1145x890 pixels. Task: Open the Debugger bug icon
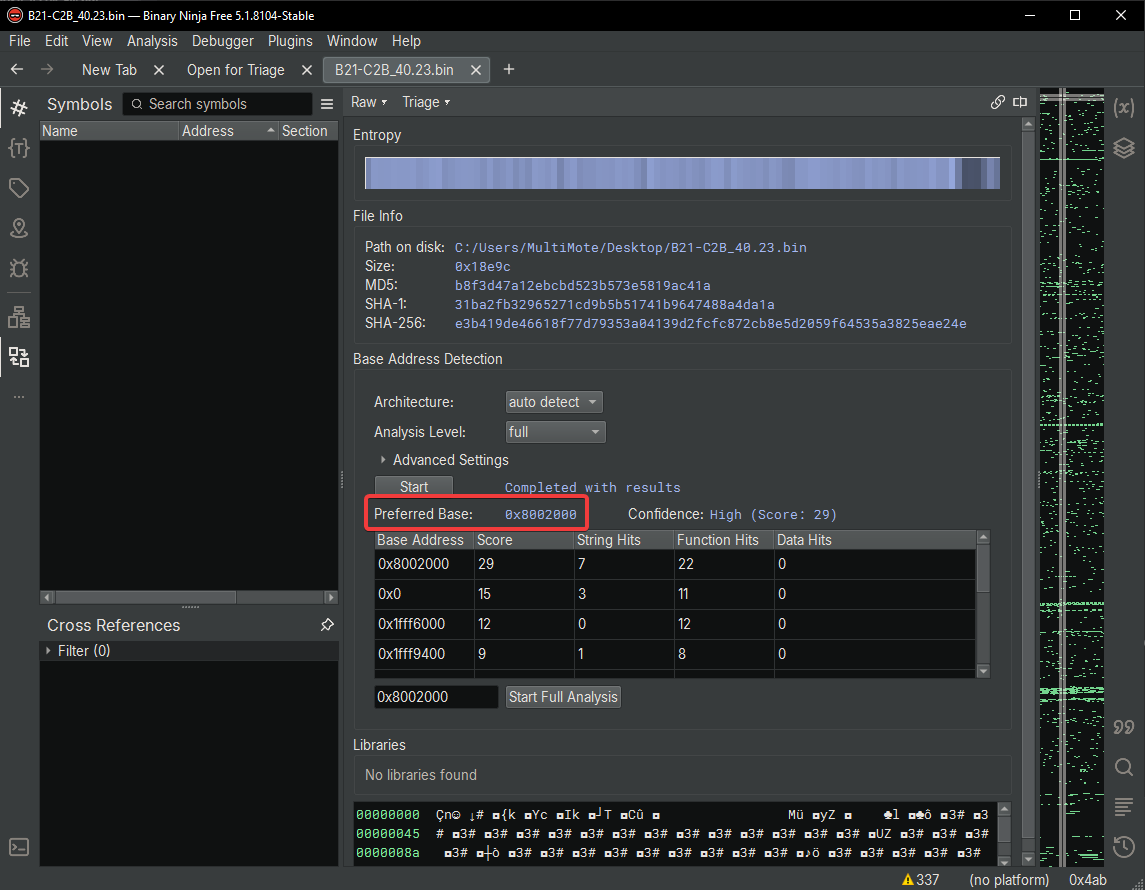(x=19, y=268)
